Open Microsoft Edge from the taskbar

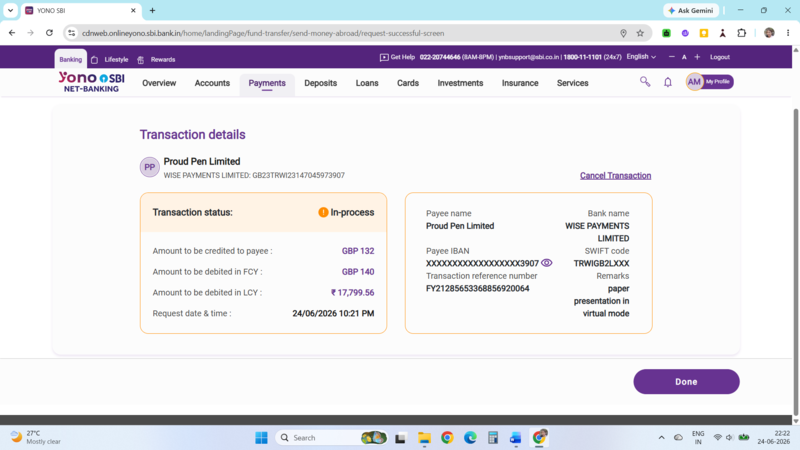[x=470, y=438]
